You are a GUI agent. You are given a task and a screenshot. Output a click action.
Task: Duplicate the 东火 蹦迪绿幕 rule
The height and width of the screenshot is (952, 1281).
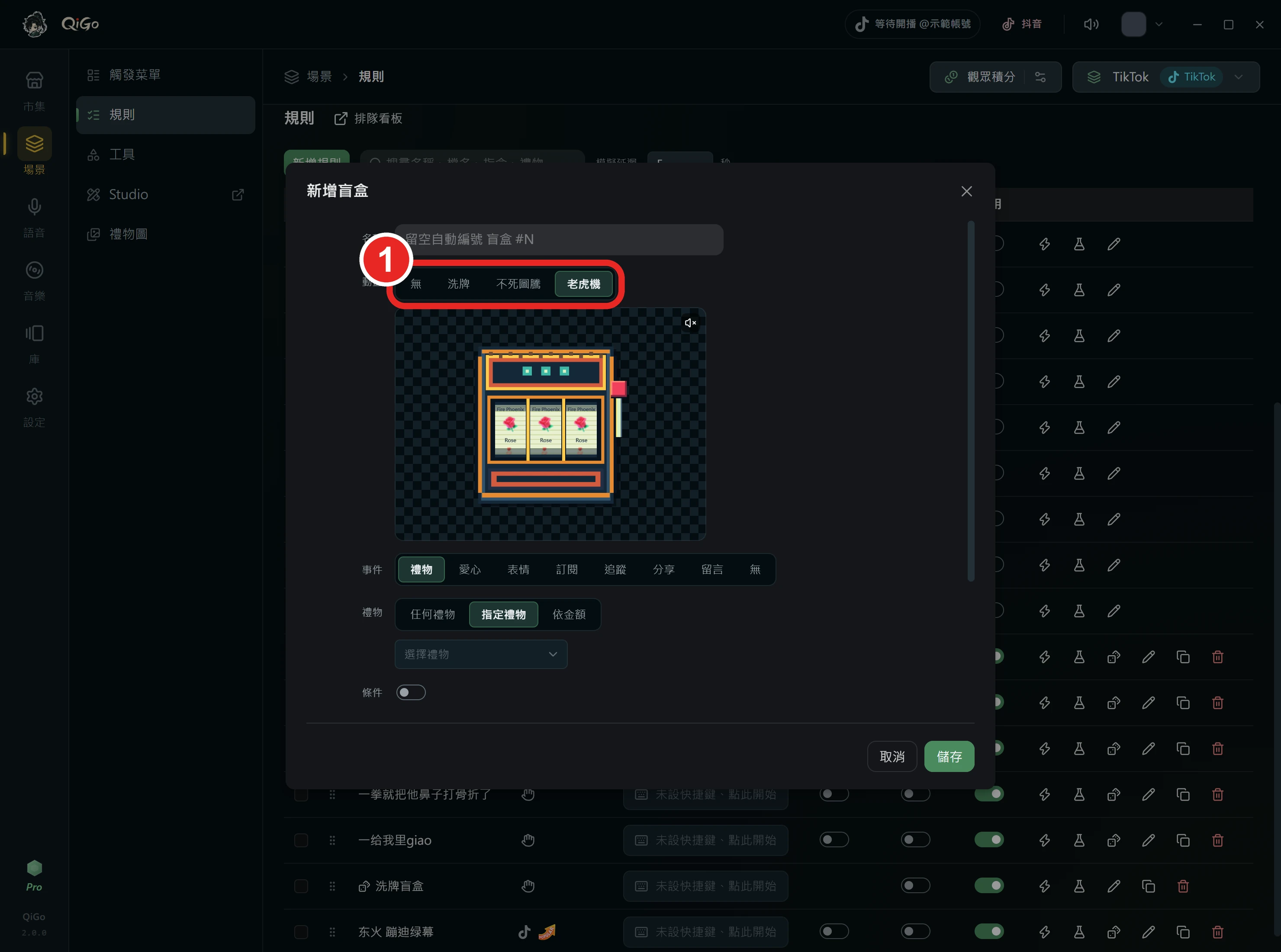tap(1183, 932)
